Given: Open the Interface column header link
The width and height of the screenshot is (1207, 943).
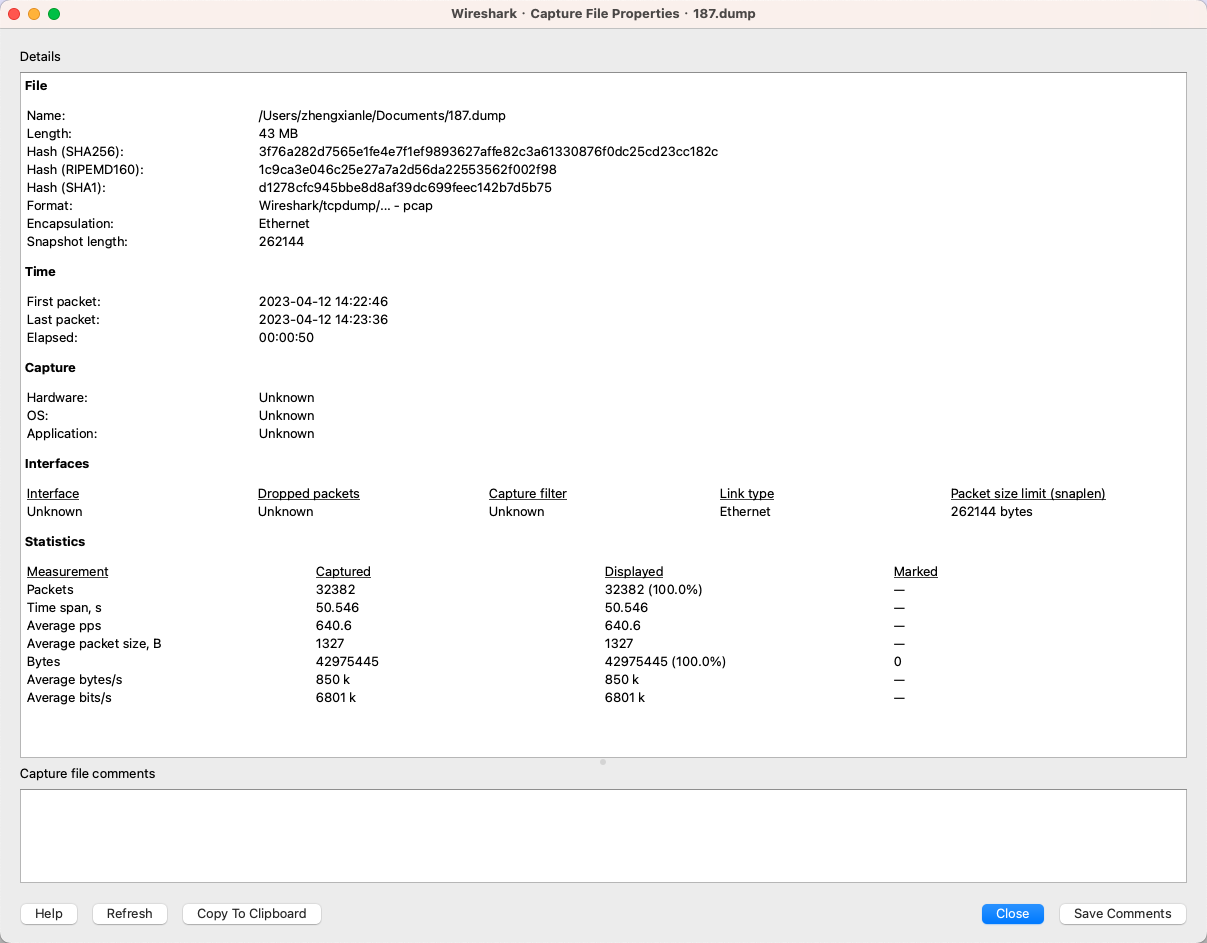Looking at the screenshot, I should pos(52,493).
